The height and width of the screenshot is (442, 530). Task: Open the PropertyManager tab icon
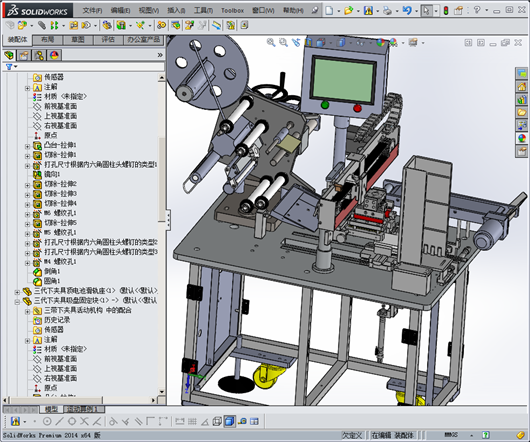pos(24,55)
